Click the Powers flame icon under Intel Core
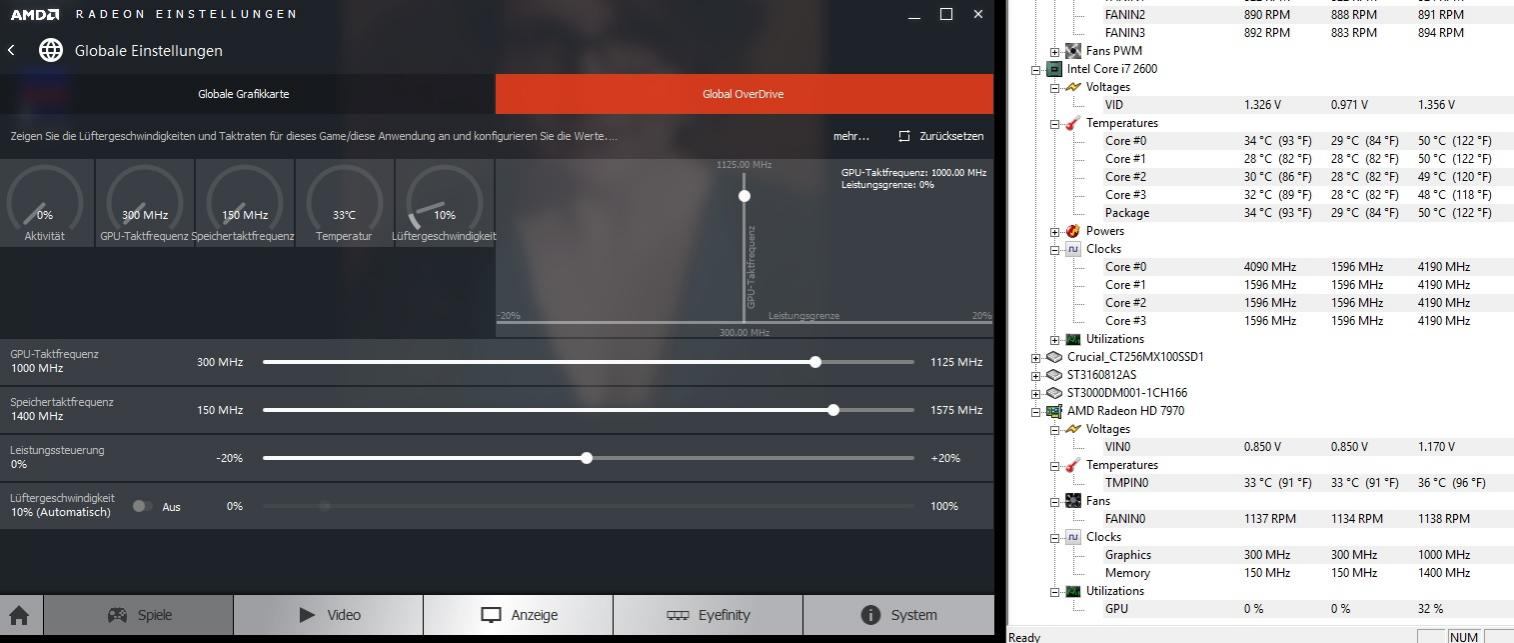The width and height of the screenshot is (1514, 643). (x=1073, y=231)
